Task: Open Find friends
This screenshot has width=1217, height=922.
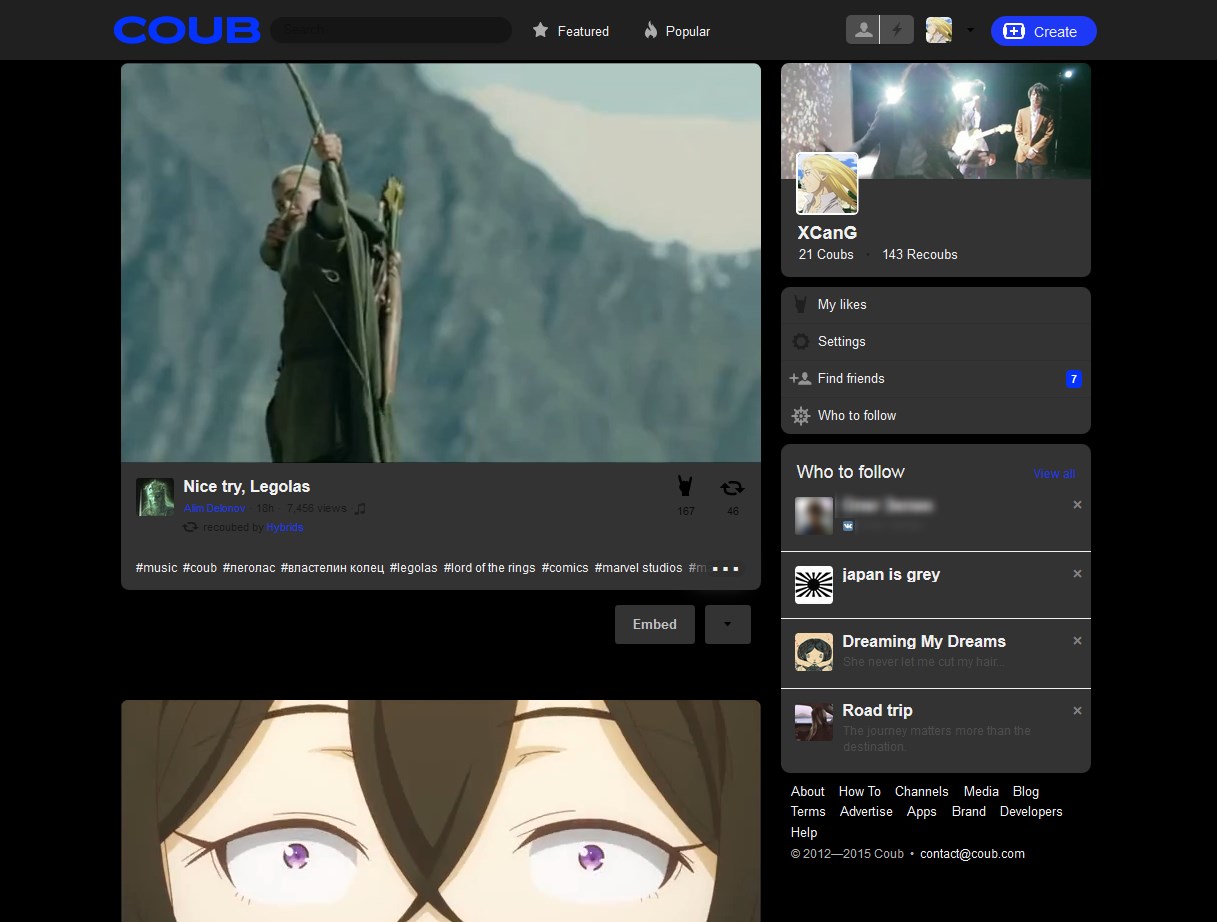Action: 935,379
